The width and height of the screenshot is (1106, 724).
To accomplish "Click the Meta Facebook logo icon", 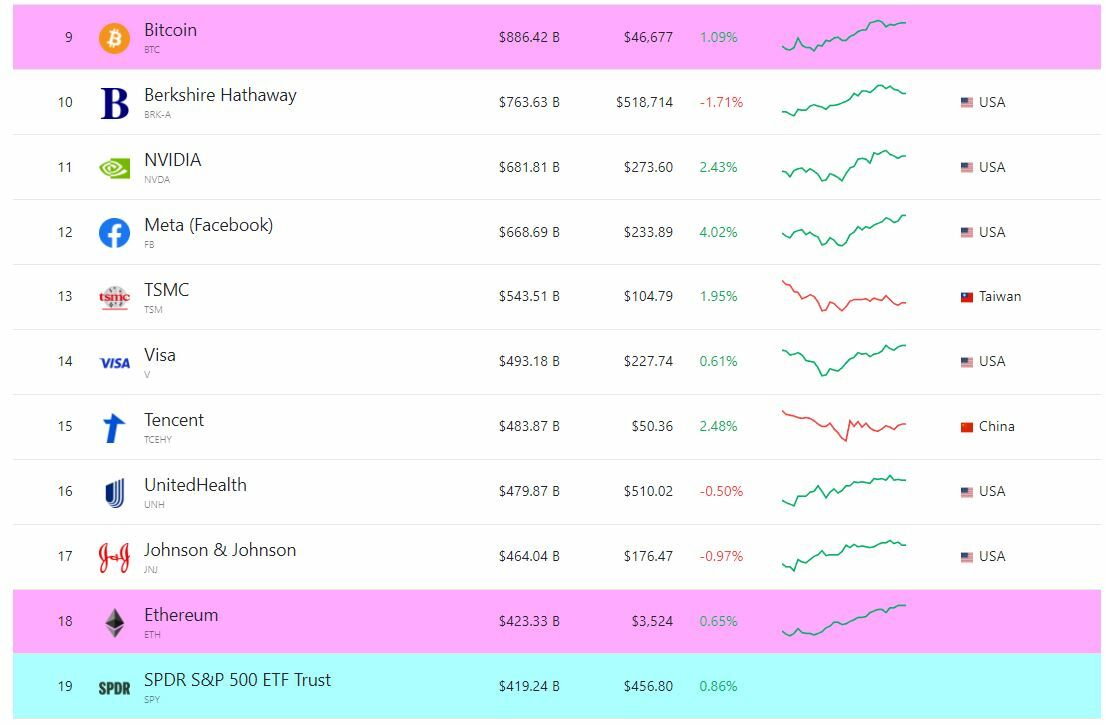I will click(x=114, y=233).
